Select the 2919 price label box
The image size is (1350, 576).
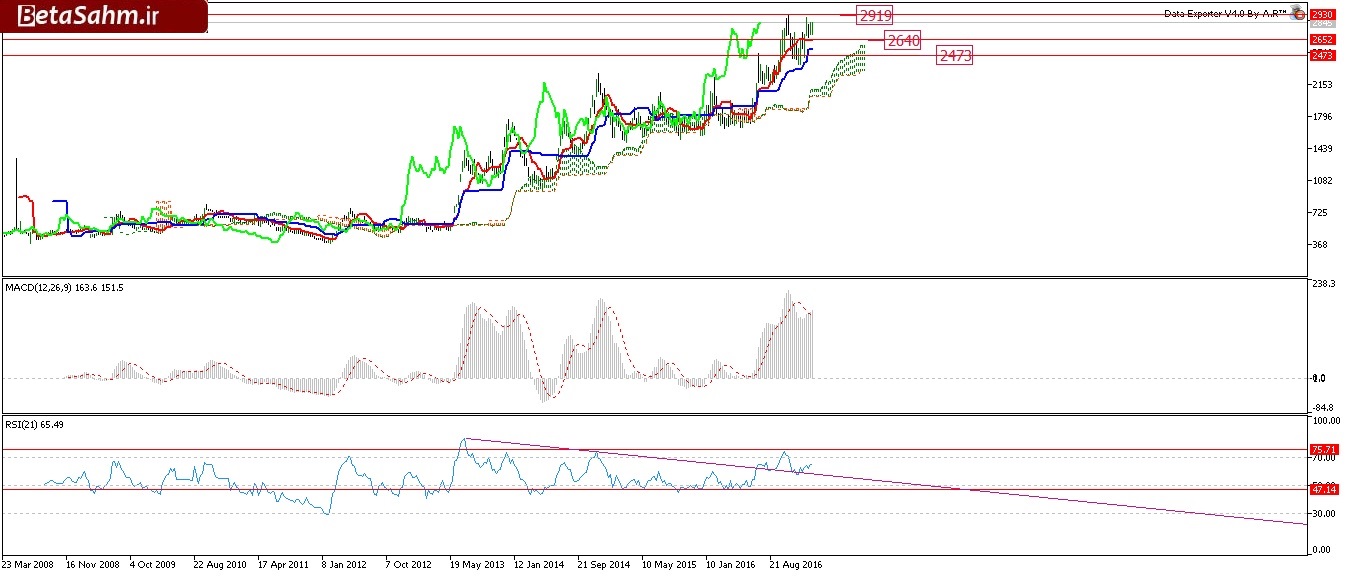pyautogui.click(x=874, y=15)
